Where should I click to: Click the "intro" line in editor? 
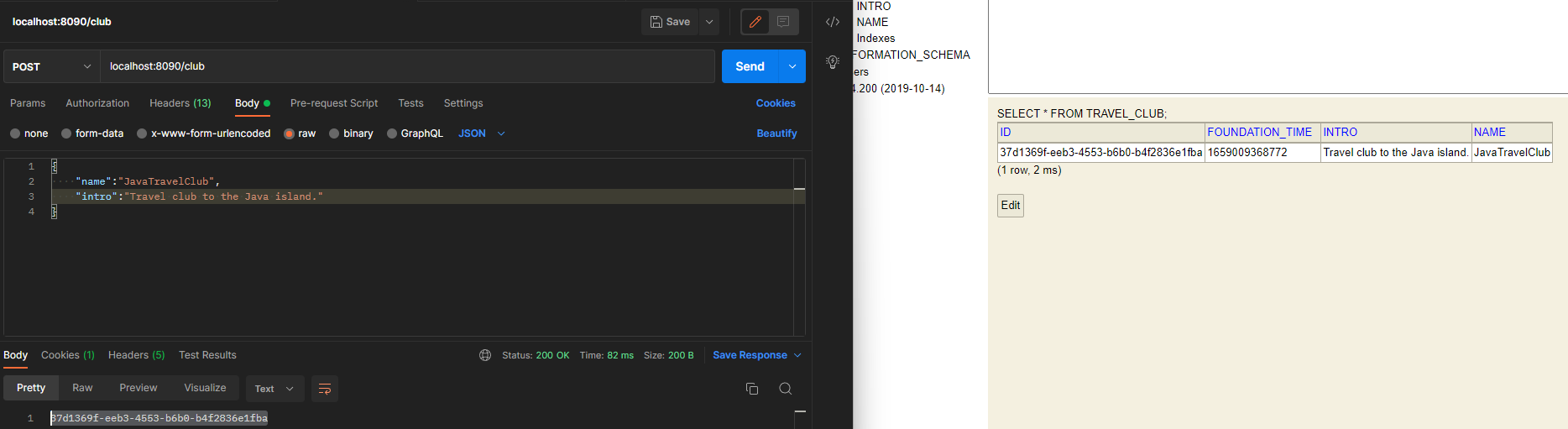pos(422,196)
